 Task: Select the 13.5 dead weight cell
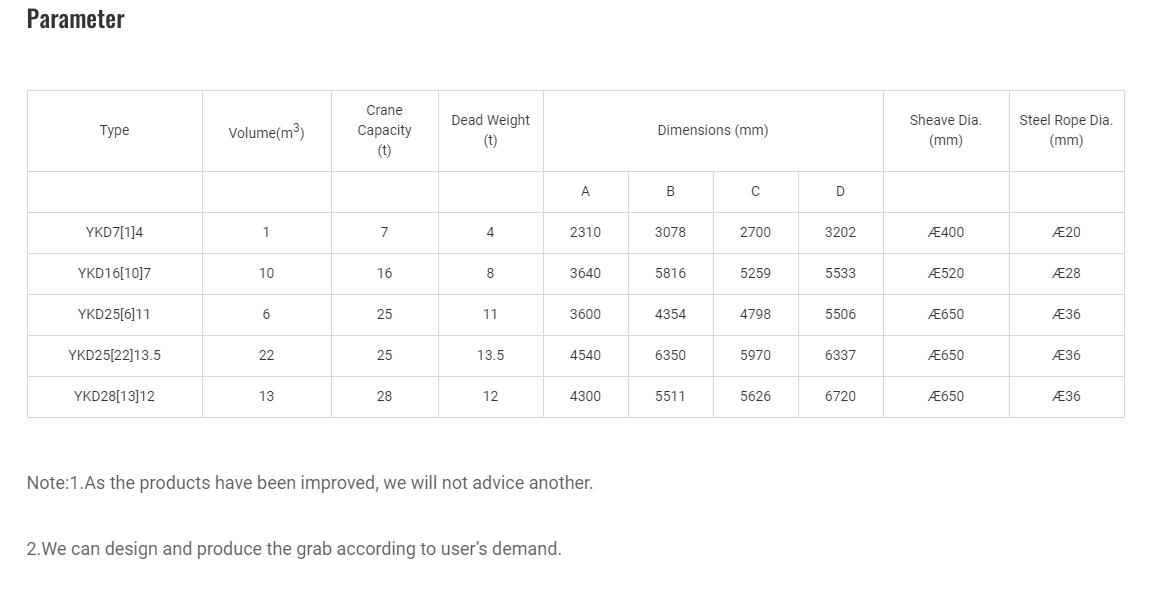tap(490, 355)
